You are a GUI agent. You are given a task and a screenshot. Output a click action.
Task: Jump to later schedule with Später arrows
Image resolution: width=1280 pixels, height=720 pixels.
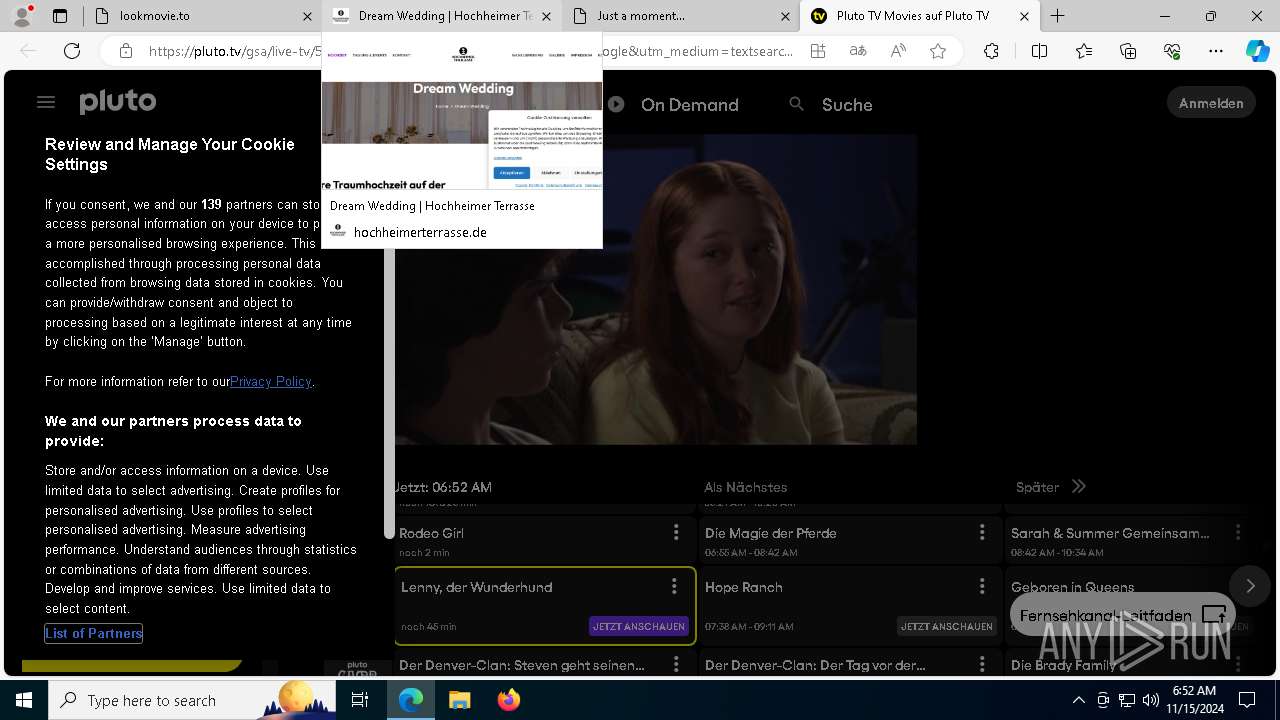click(x=1079, y=487)
